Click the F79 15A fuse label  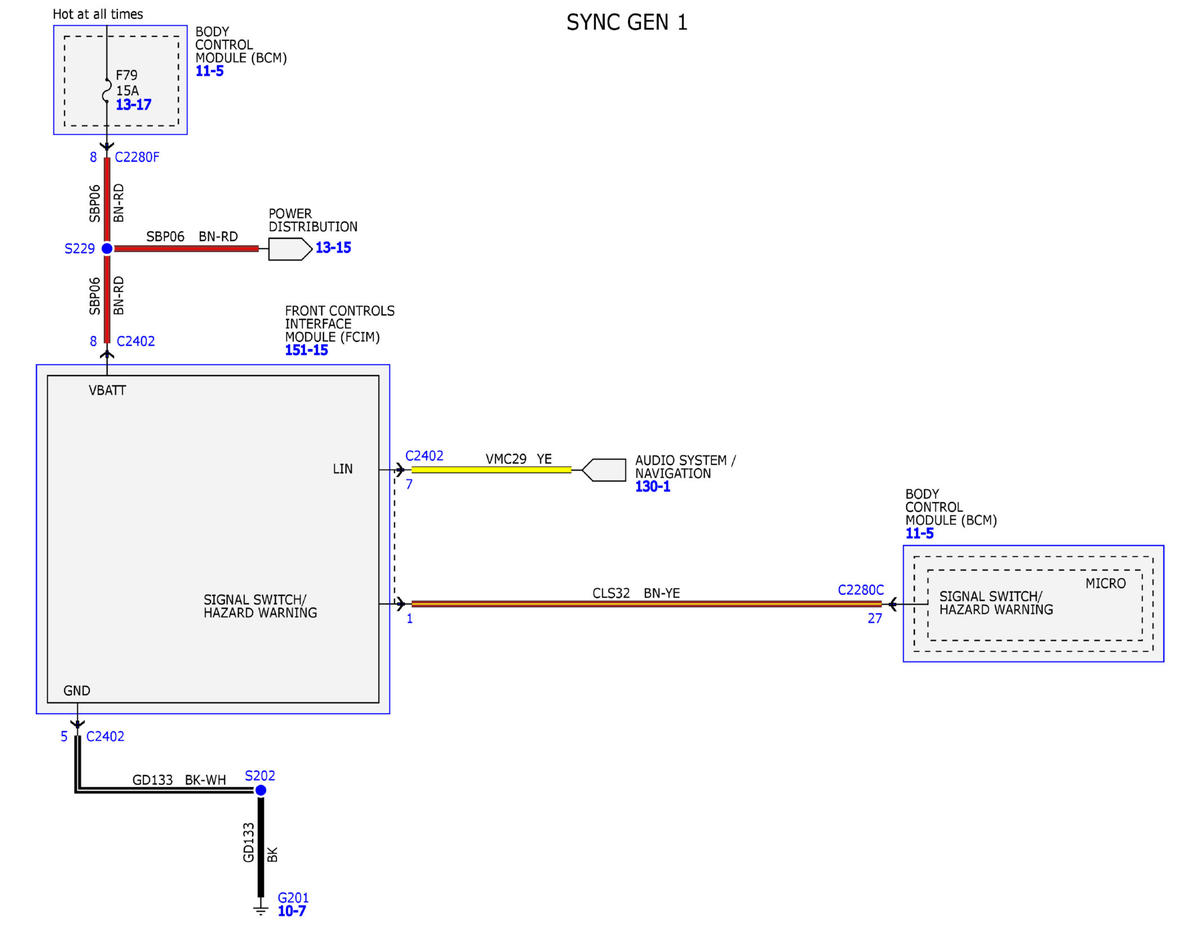pyautogui.click(x=127, y=82)
